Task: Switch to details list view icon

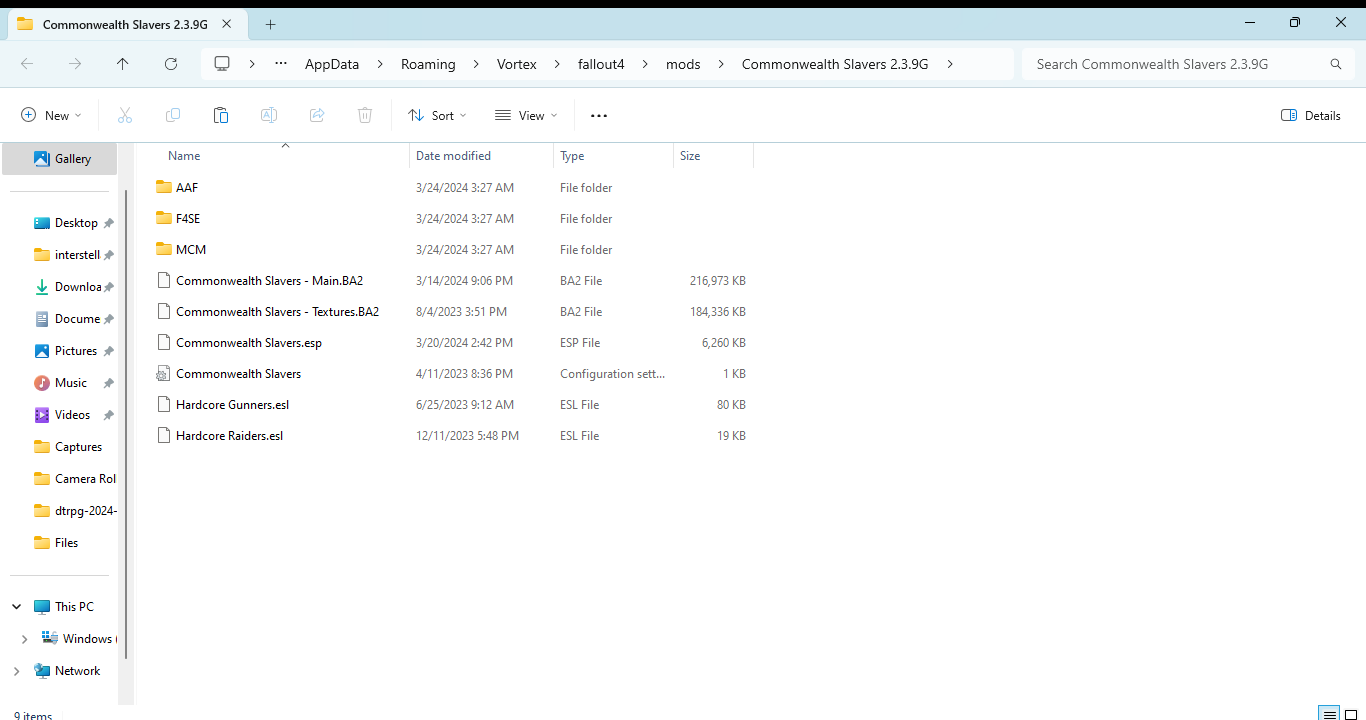Action: click(x=1329, y=714)
